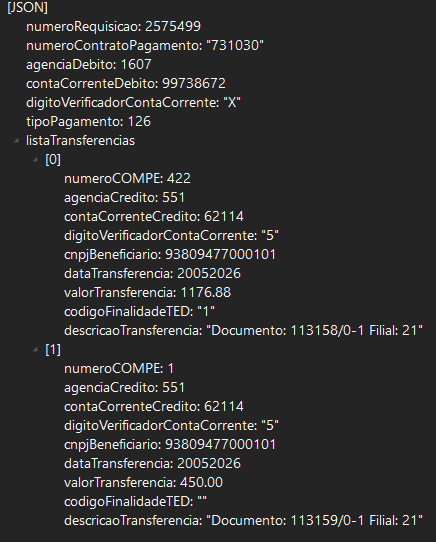The height and width of the screenshot is (542, 436).
Task: Select numeroRequisicao: 2575499 row
Action: [x=113, y=27]
